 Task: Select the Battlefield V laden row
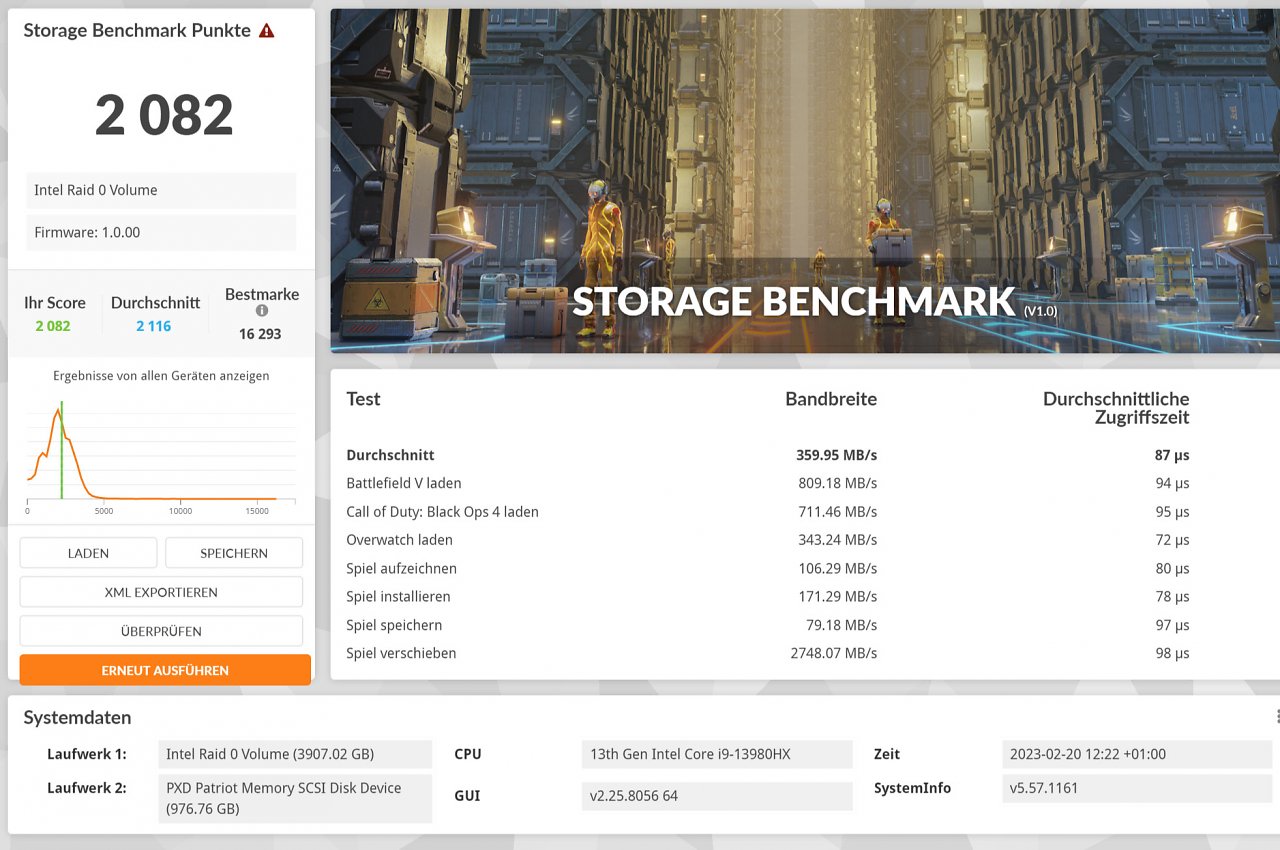tap(768, 483)
